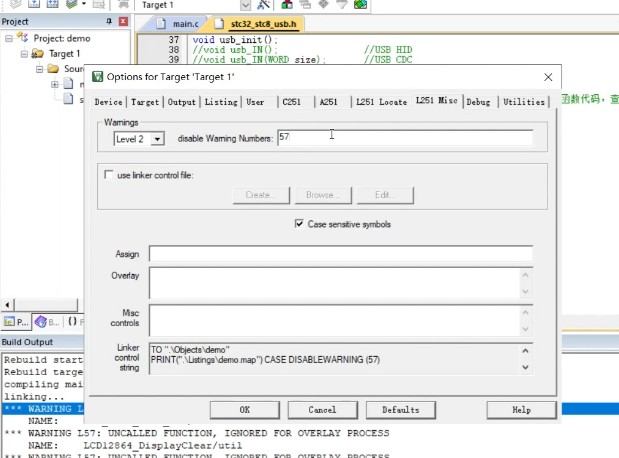Click the disable Warning Numbers input field

404,137
